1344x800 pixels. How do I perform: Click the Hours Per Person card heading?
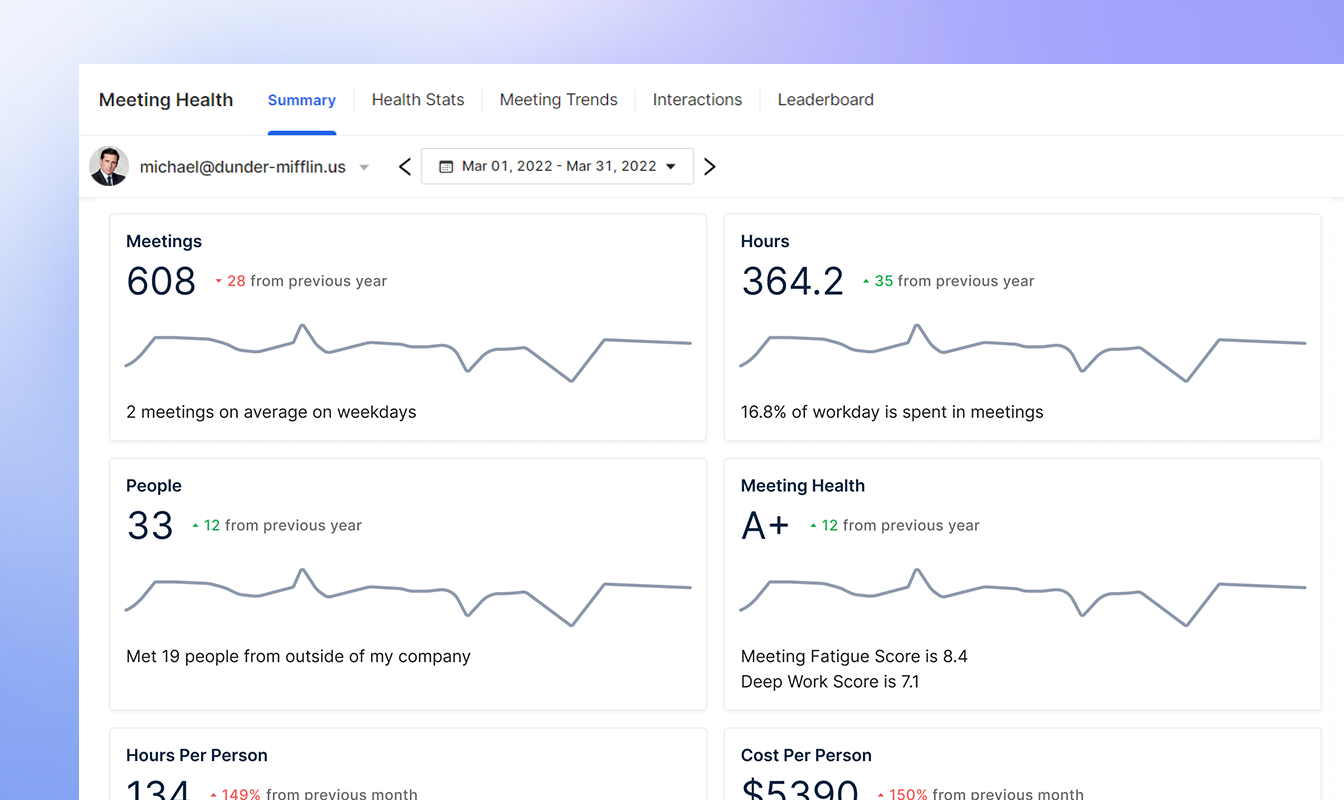click(x=197, y=755)
